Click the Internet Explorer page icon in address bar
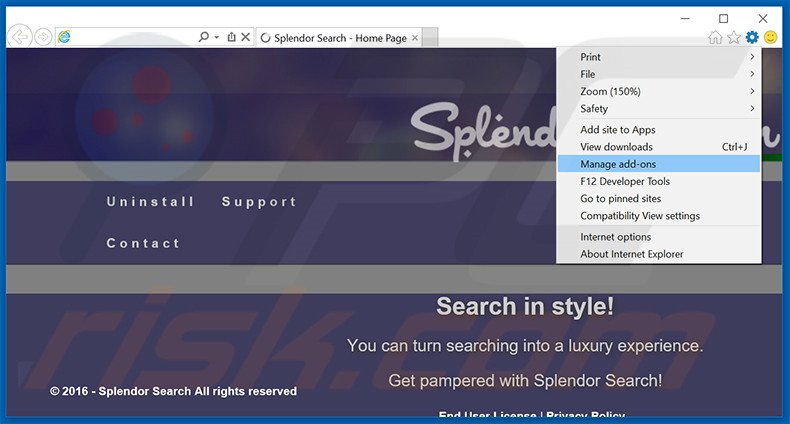This screenshot has height=424, width=790. click(x=64, y=37)
